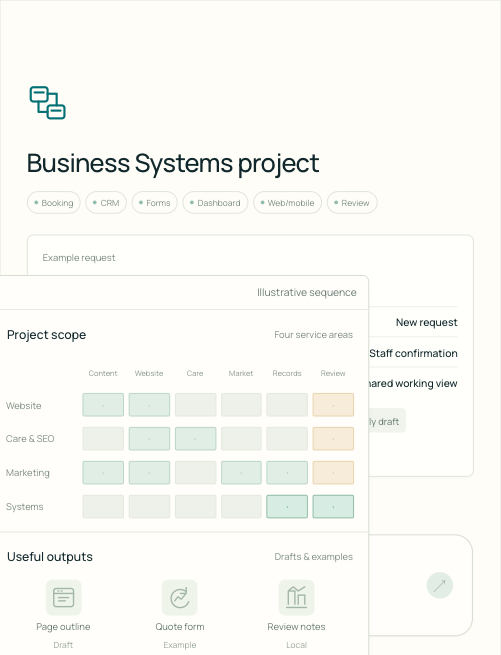Screen dimensions: 501x655
Task: Click the Quote form label
Action: click(180, 627)
